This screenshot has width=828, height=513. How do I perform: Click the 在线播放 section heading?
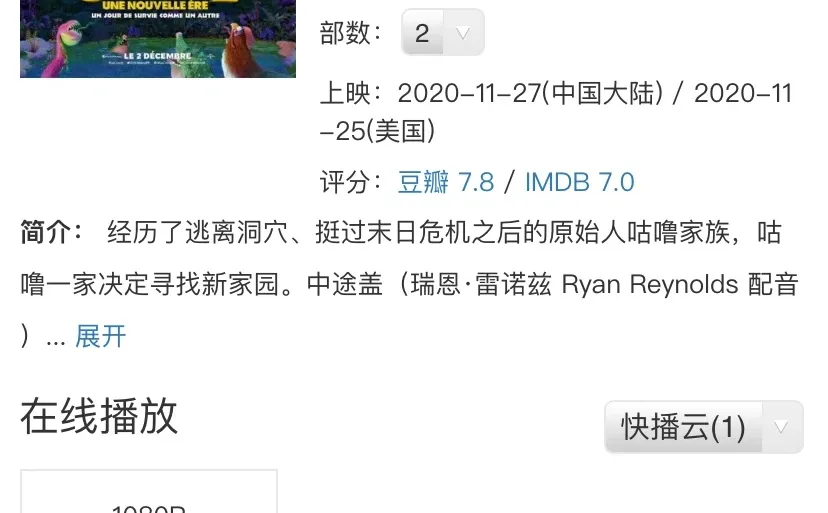point(99,416)
